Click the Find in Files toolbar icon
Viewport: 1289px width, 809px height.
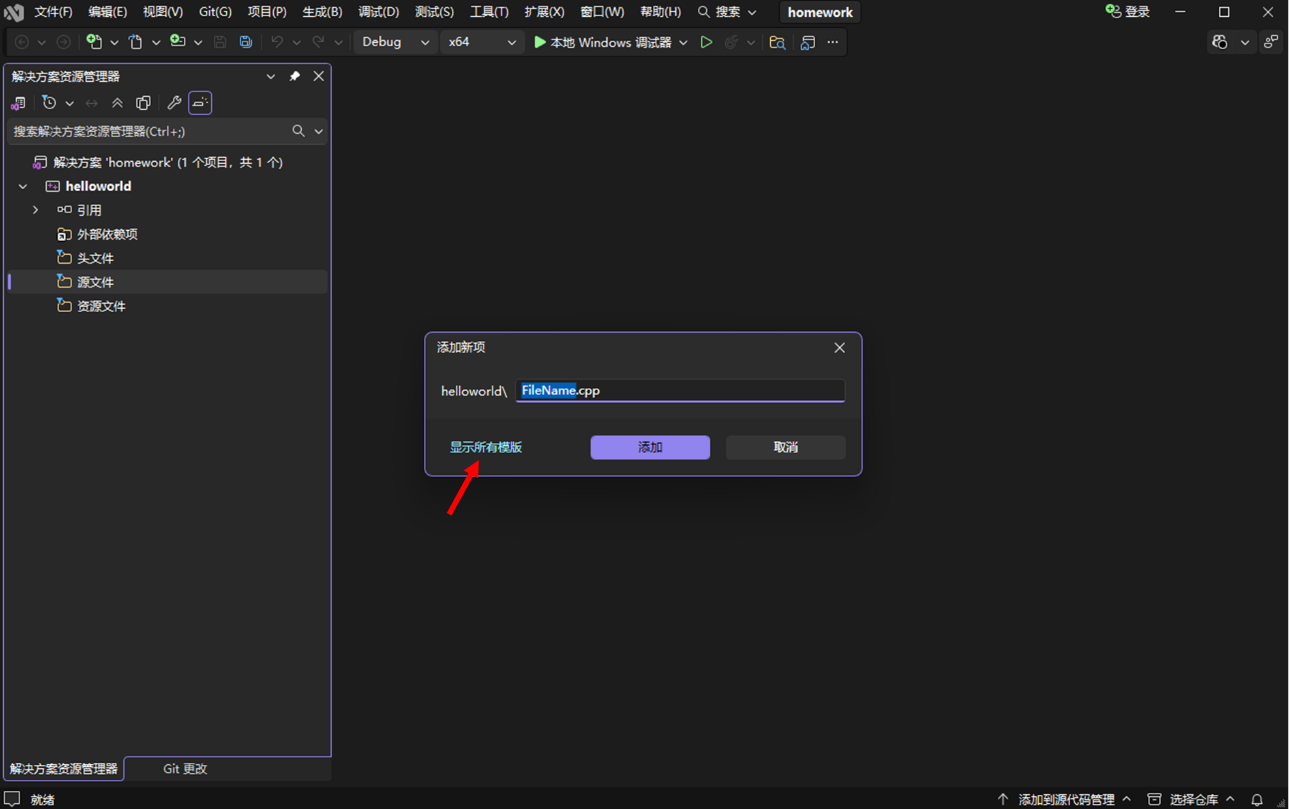click(x=777, y=42)
